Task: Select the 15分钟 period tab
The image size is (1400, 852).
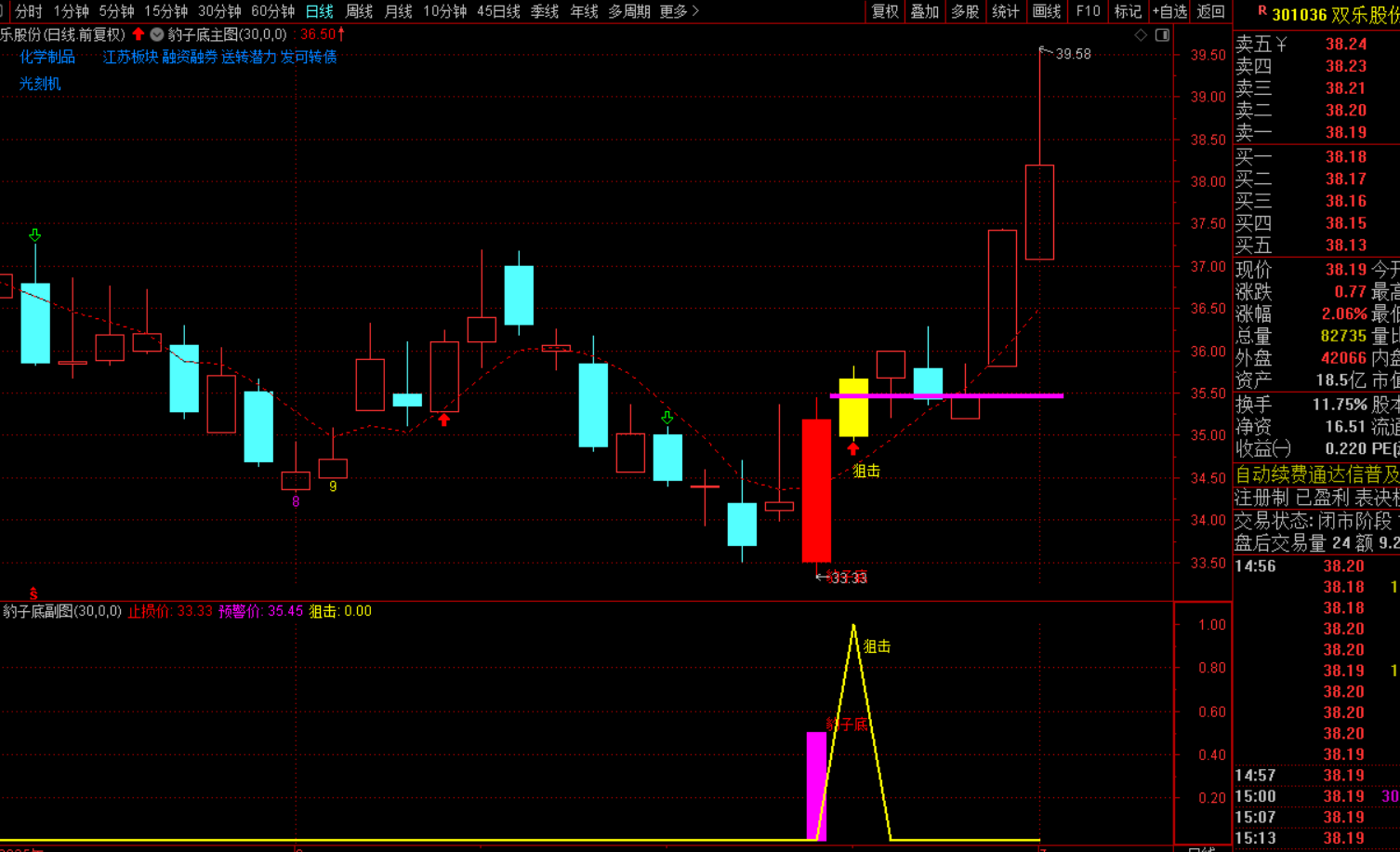Action: pos(165,11)
